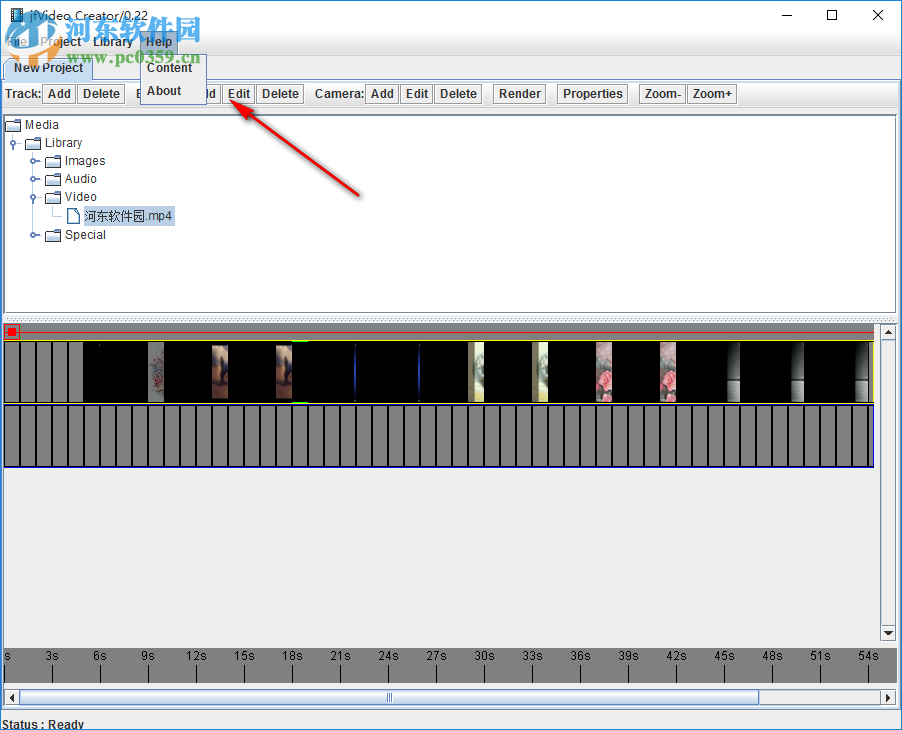Open project Properties
This screenshot has width=902, height=730.
(x=591, y=93)
